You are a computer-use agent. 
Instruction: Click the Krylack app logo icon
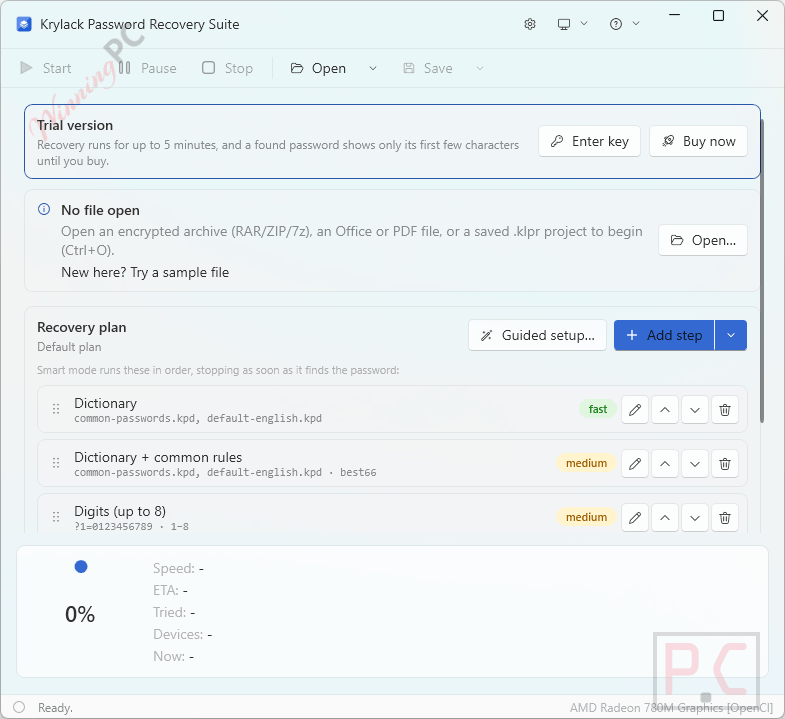coord(24,24)
